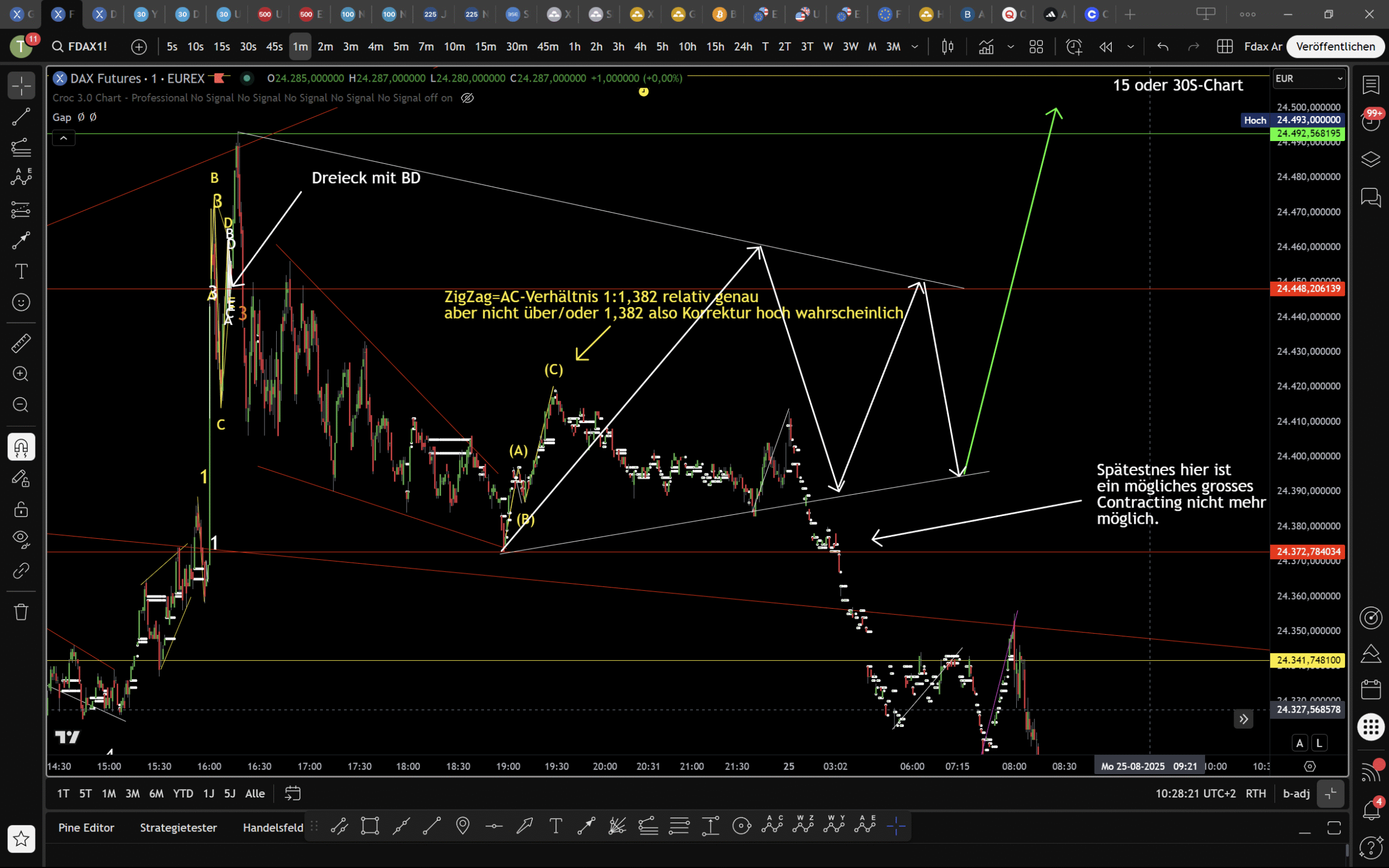Toggle magnet mode on the left toolbar
The height and width of the screenshot is (868, 1389).
click(x=21, y=446)
